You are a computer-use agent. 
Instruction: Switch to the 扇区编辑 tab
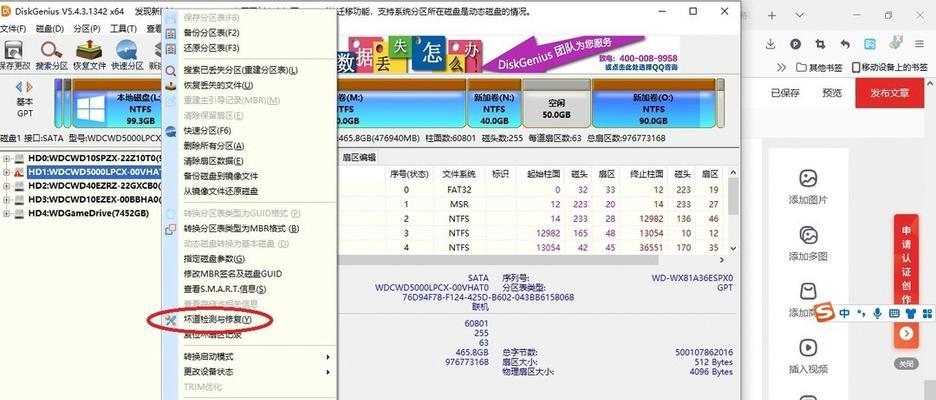coord(359,158)
